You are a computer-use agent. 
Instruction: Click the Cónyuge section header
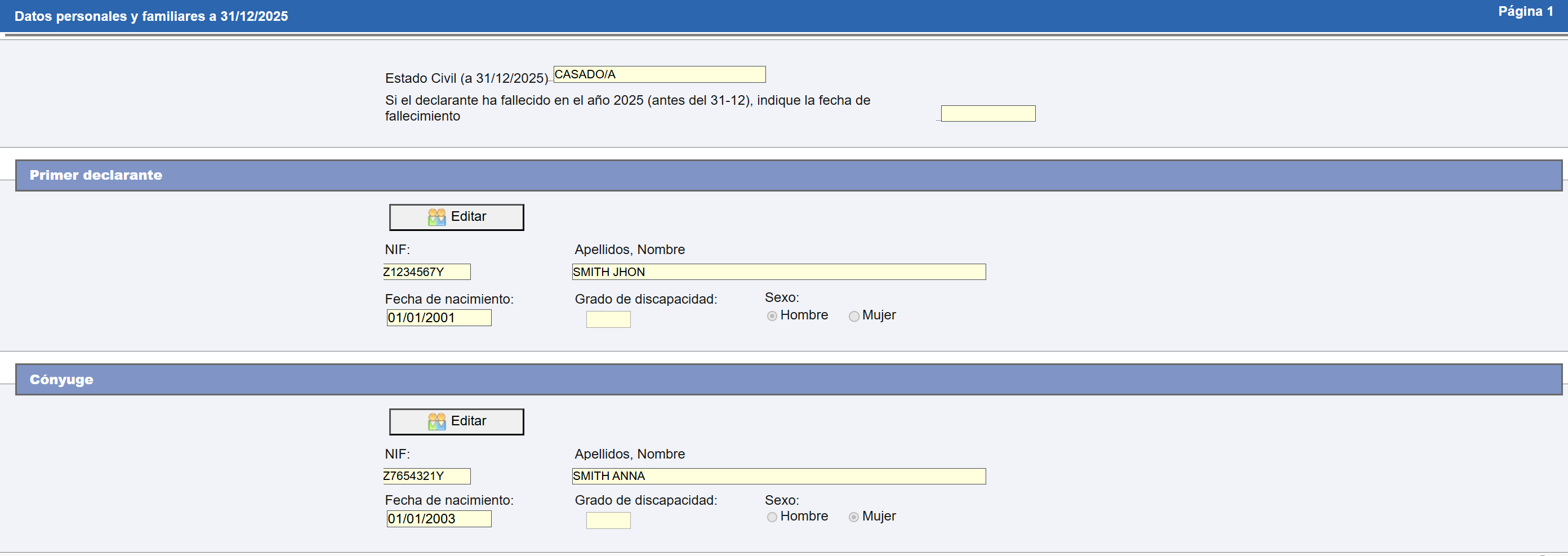789,379
